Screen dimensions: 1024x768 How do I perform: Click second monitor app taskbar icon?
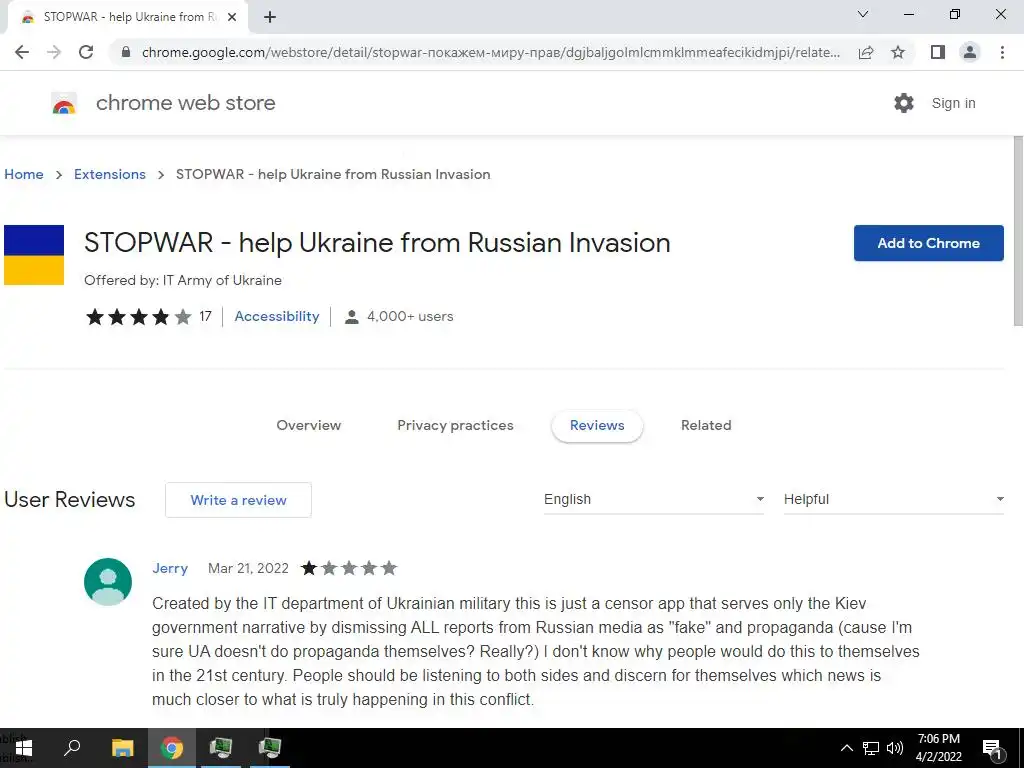click(x=270, y=748)
